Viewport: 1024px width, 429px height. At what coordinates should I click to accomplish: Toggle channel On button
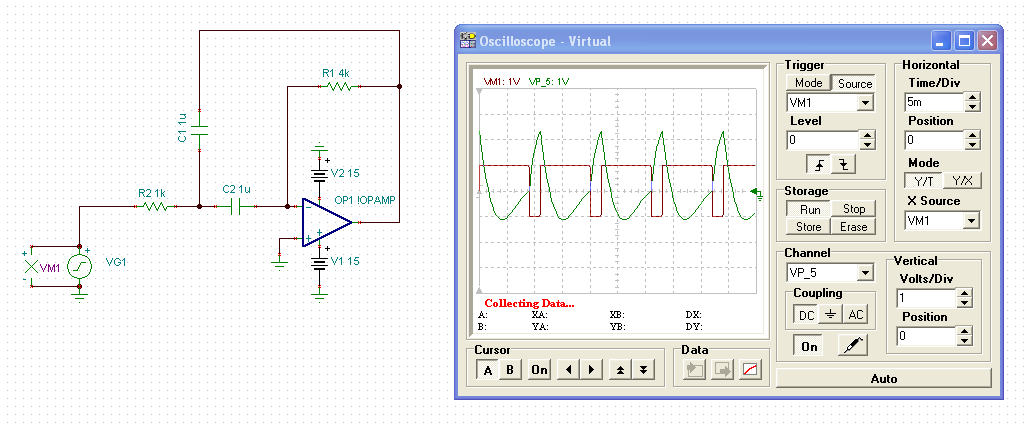coord(809,346)
